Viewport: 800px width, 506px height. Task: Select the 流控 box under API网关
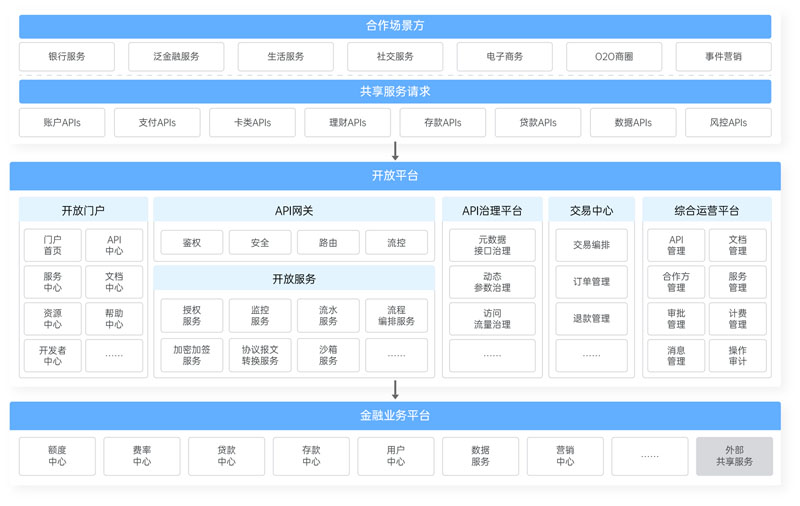point(396,243)
